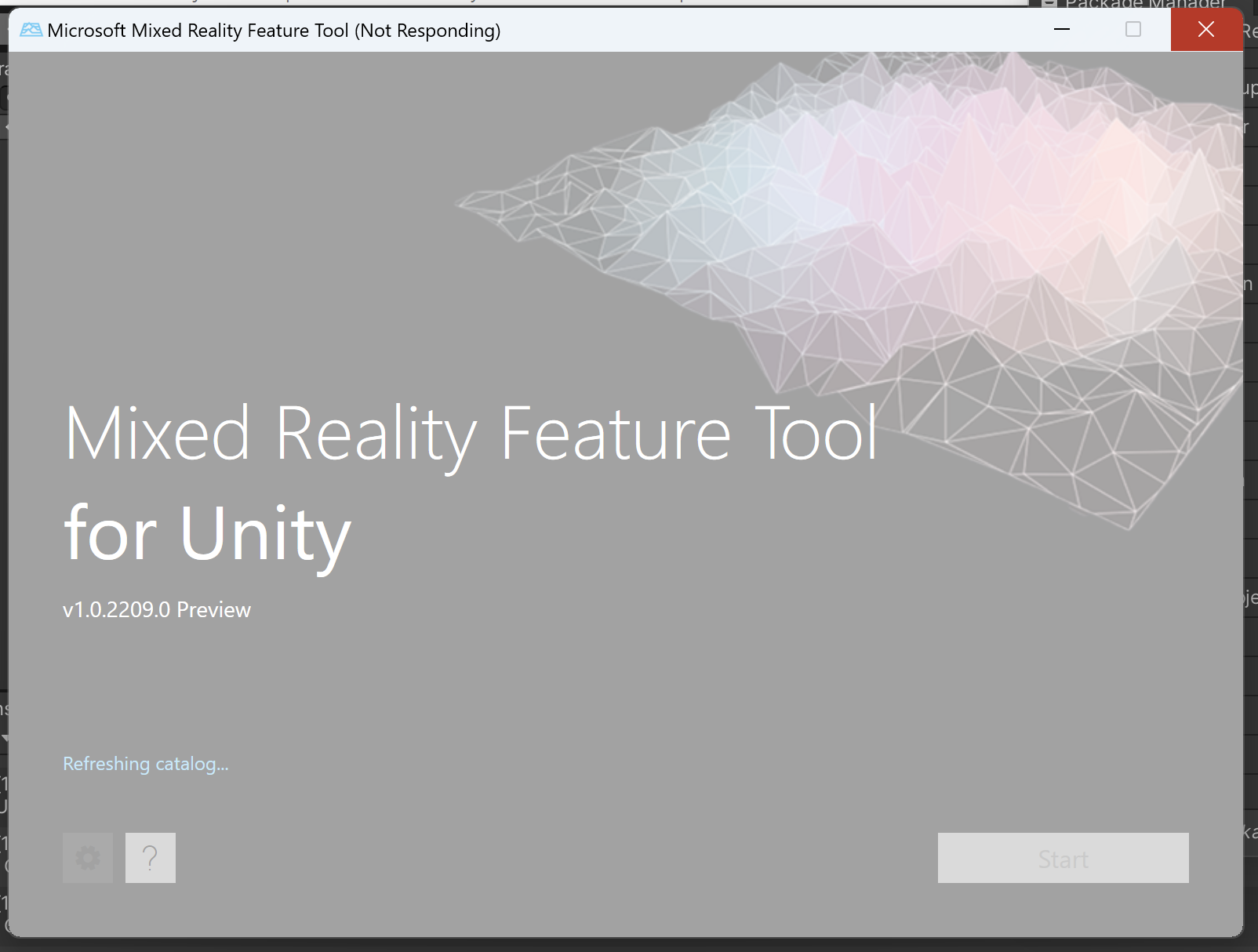Open help using the question mark icon
This screenshot has width=1258, height=952.
click(x=150, y=857)
